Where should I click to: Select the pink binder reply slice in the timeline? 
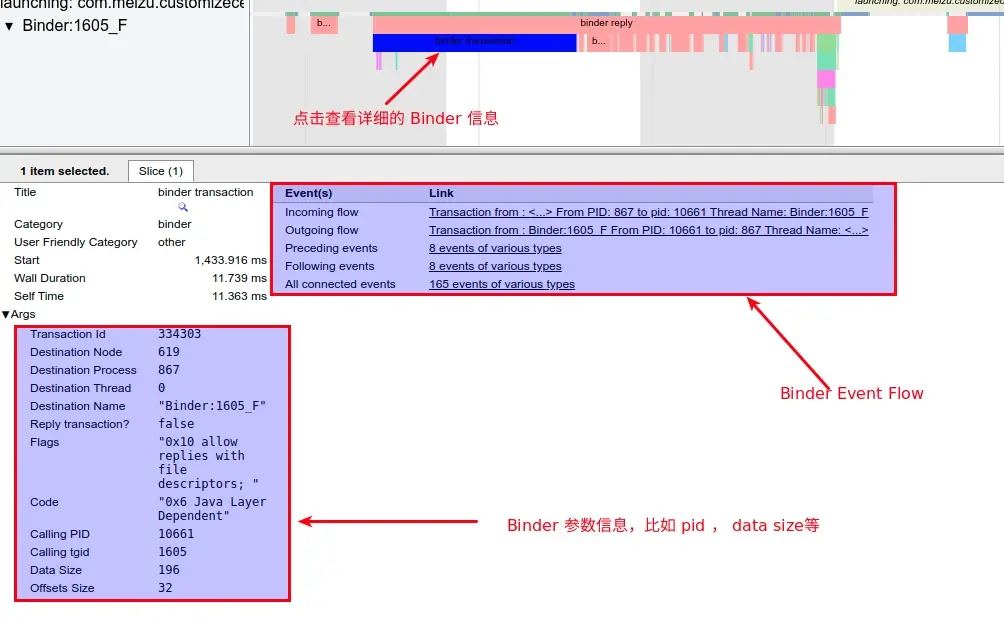pos(606,22)
